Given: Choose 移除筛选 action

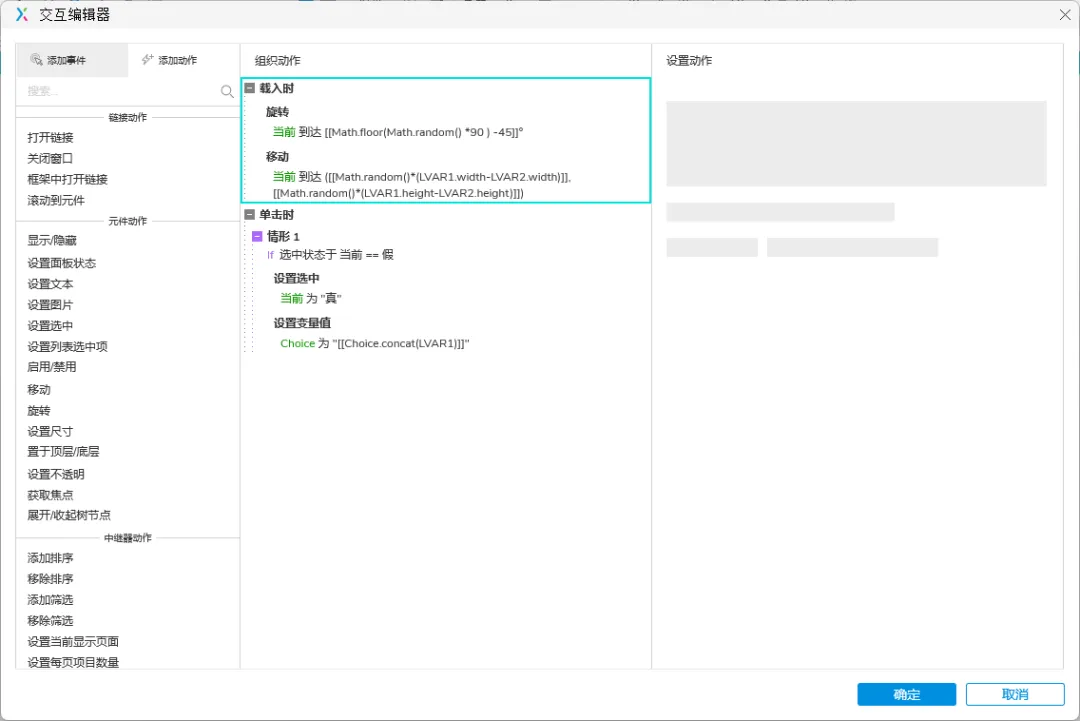Looking at the screenshot, I should 50,621.
